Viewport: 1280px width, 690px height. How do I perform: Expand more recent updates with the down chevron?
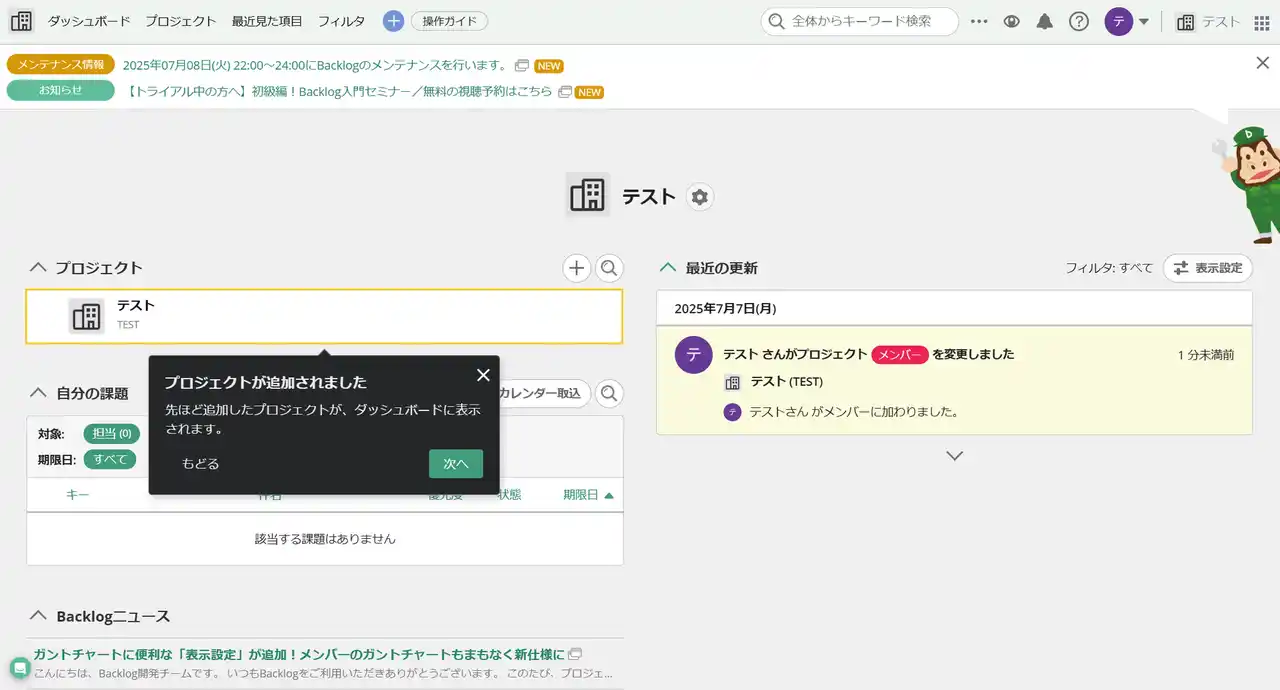tap(954, 456)
